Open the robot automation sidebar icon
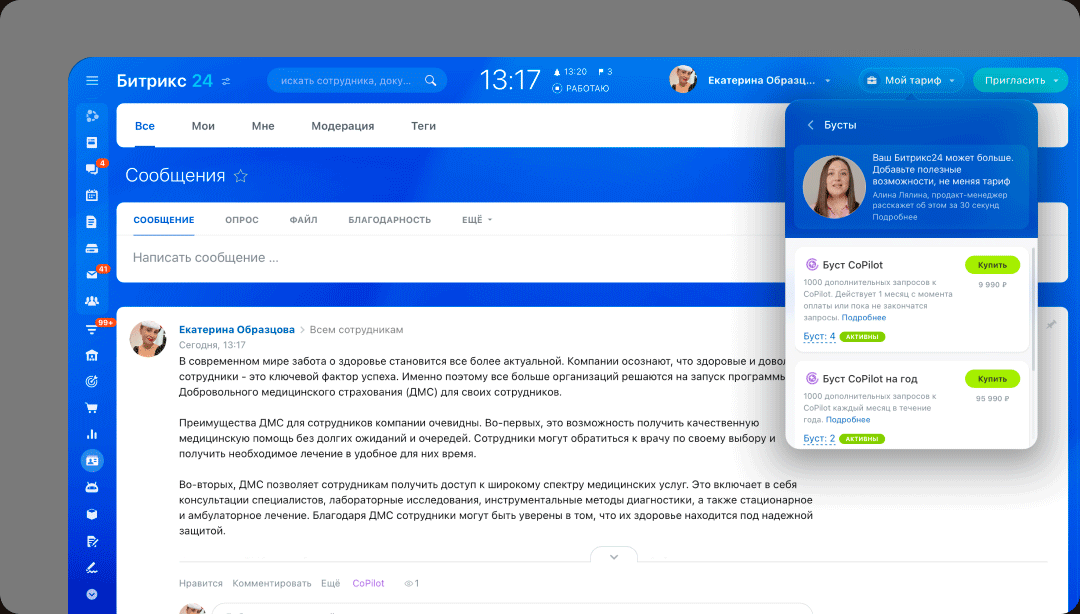1080x614 pixels. [92, 487]
